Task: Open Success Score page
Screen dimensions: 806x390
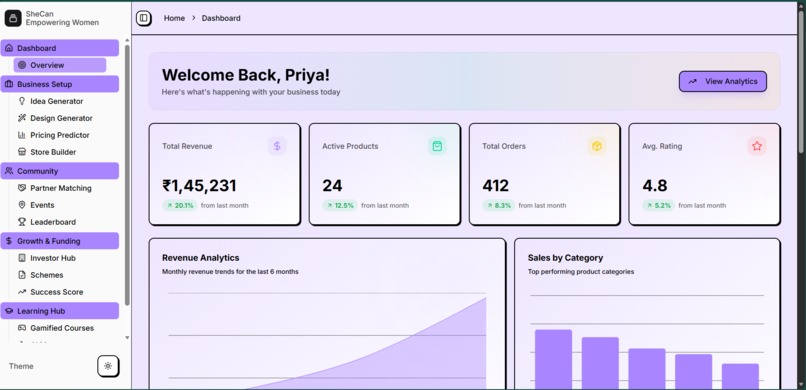Action: (60, 292)
